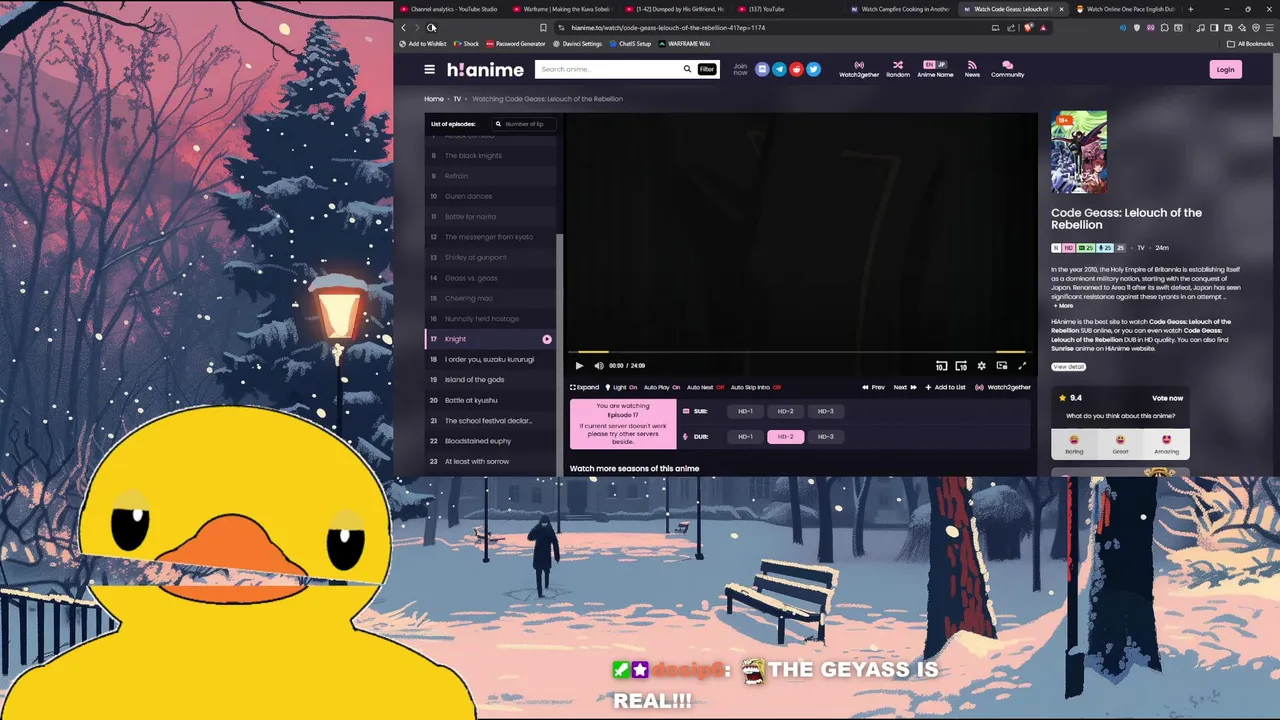The height and width of the screenshot is (720, 1280).
Task: Go to previous episode with Prev
Action: point(874,387)
